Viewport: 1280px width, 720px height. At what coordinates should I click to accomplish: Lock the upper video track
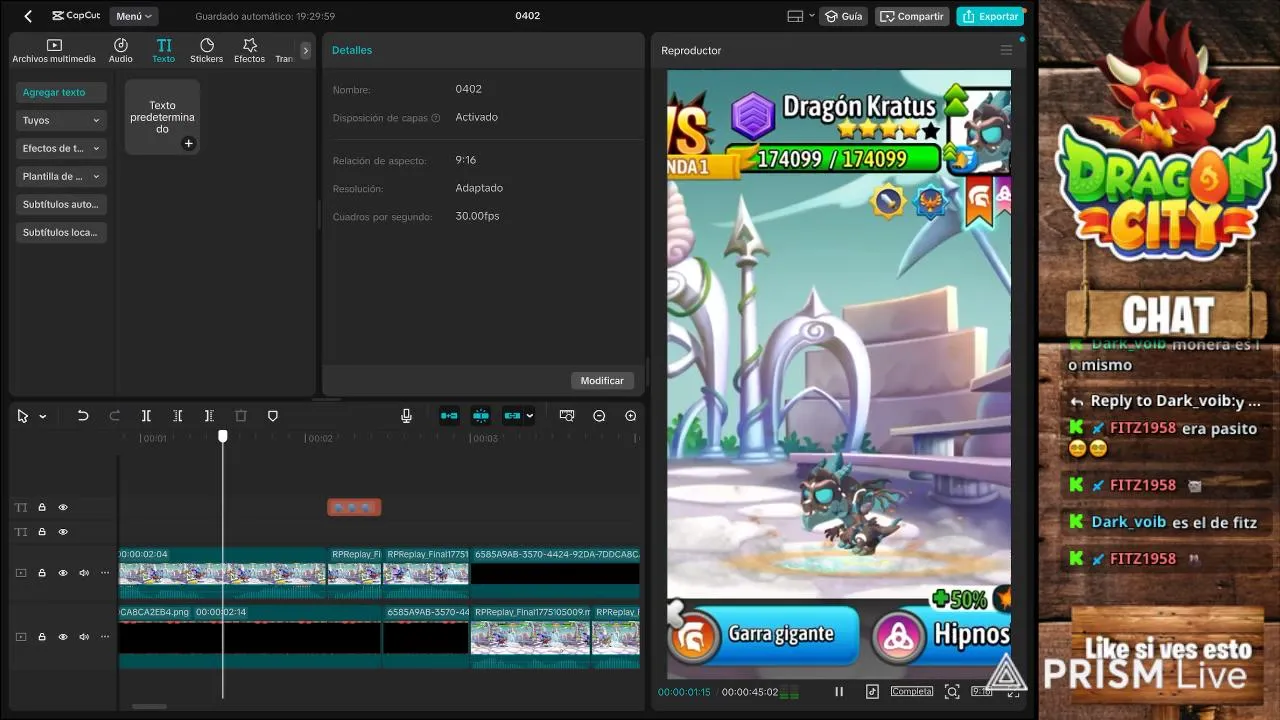(x=42, y=573)
